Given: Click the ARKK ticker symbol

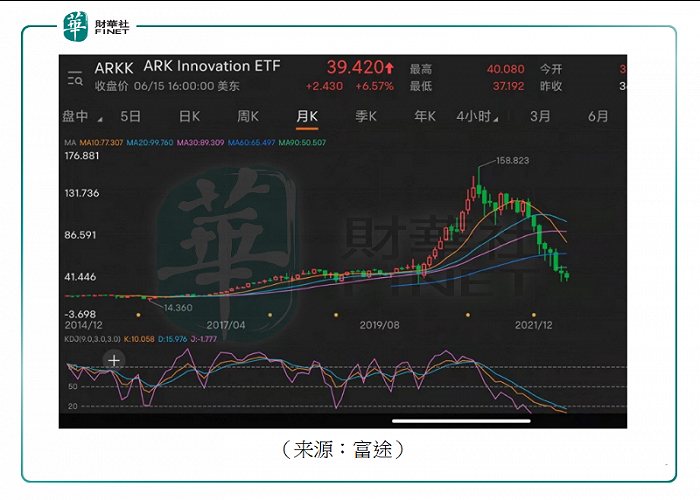Looking at the screenshot, I should (x=114, y=68).
